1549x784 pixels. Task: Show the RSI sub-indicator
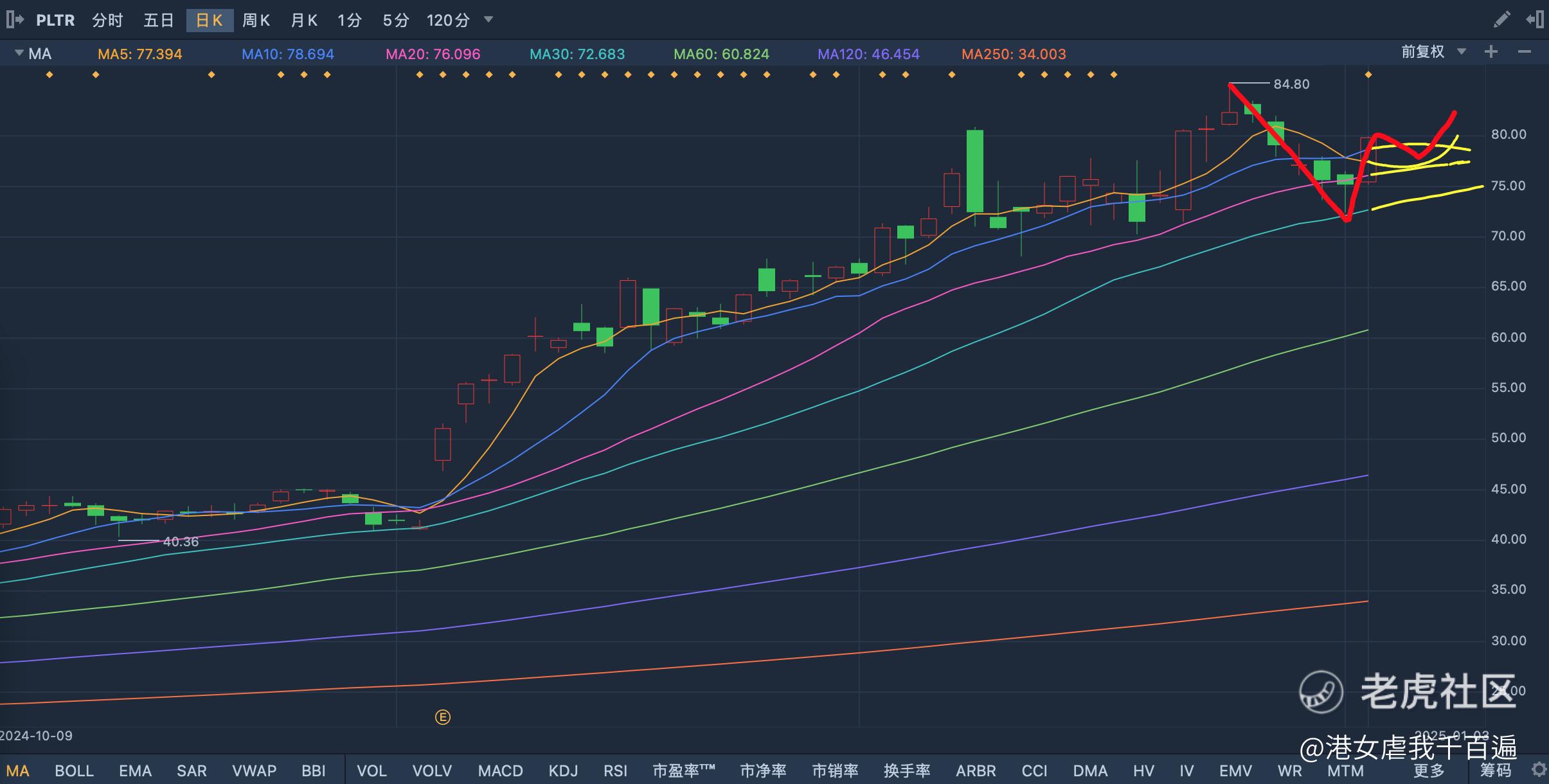tap(615, 771)
